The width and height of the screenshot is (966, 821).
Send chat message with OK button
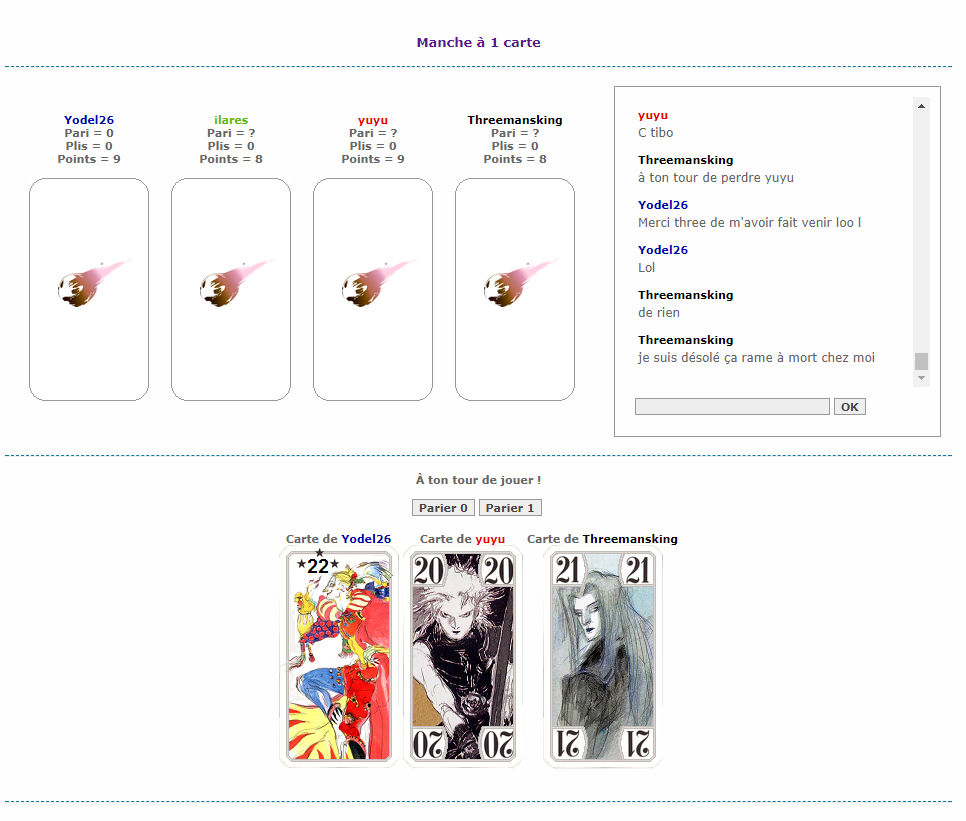[x=850, y=406]
